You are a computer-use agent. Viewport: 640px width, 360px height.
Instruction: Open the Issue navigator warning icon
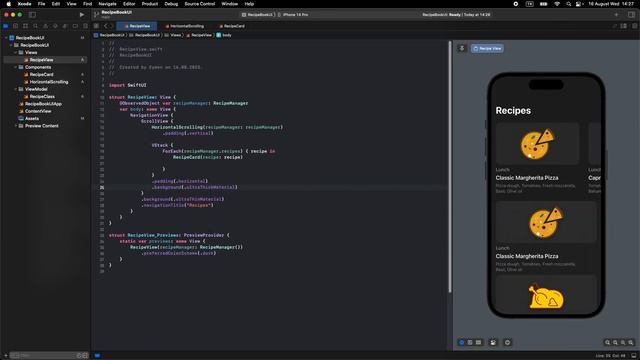click(45, 26)
